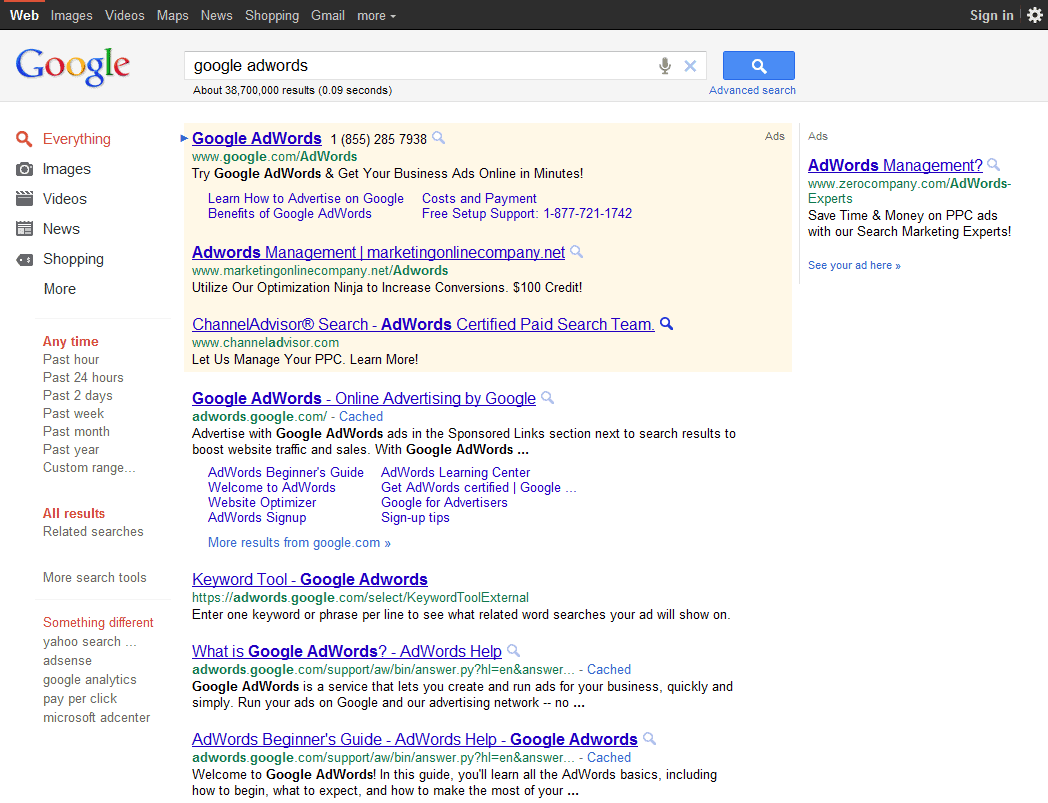Preview 'Online Advertising by Google' result magnifier
The height and width of the screenshot is (803, 1048).
click(547, 398)
